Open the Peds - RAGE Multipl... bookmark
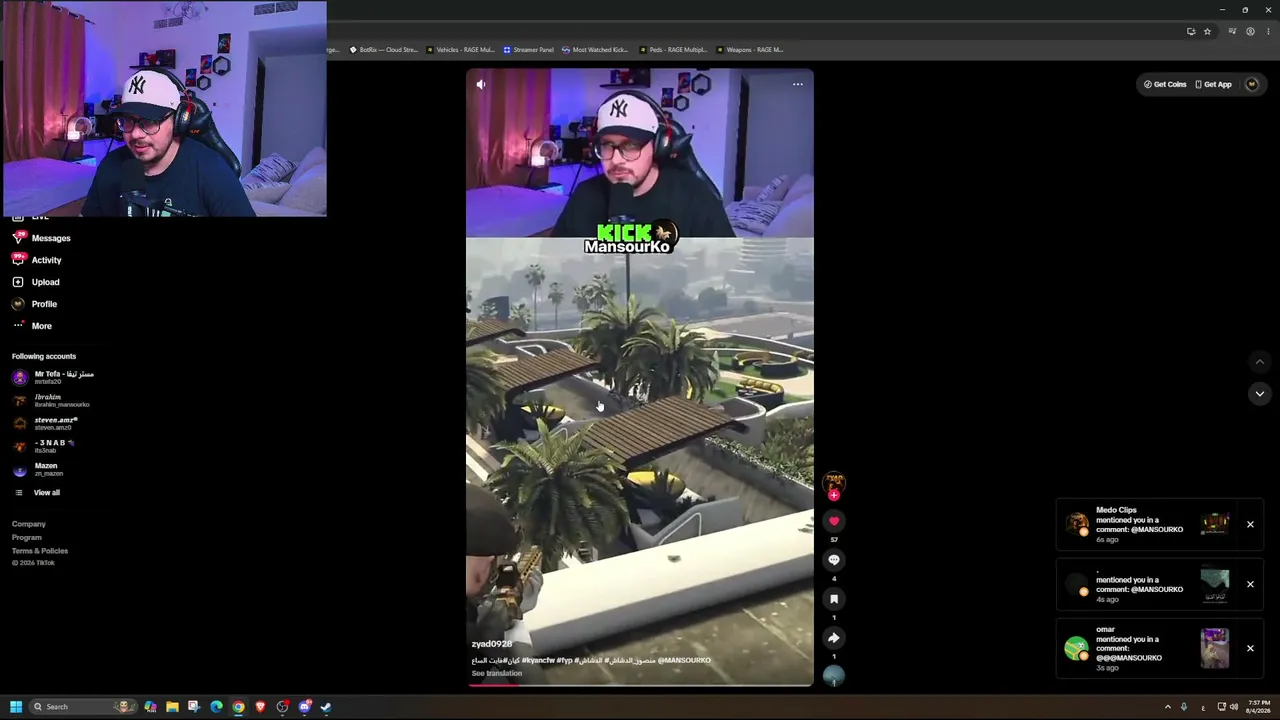The image size is (1280, 720). click(672, 49)
